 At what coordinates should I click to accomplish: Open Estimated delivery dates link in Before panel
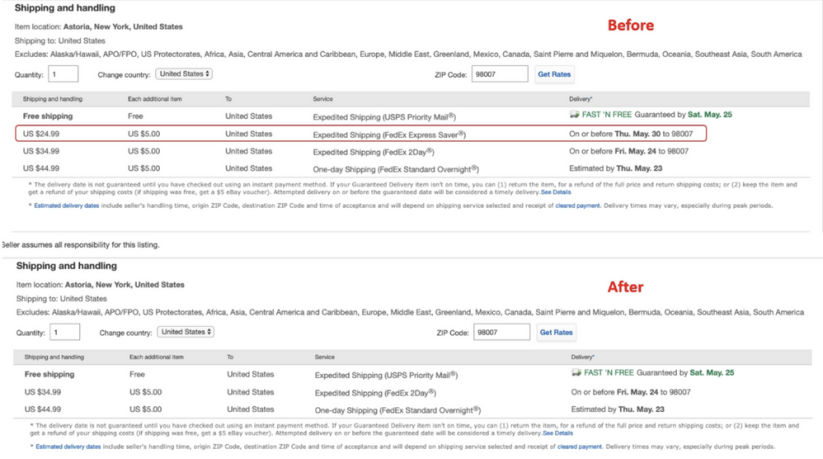pos(66,206)
